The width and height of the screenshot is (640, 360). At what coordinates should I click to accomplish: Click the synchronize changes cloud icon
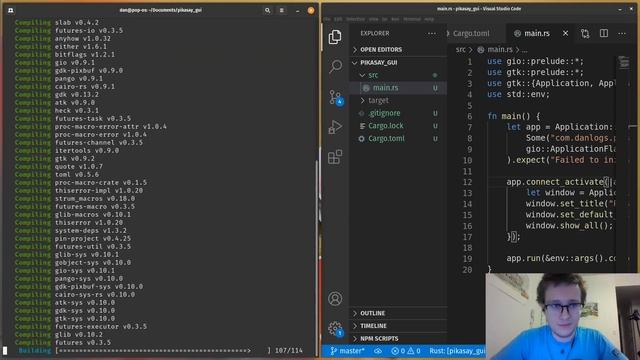(378, 351)
